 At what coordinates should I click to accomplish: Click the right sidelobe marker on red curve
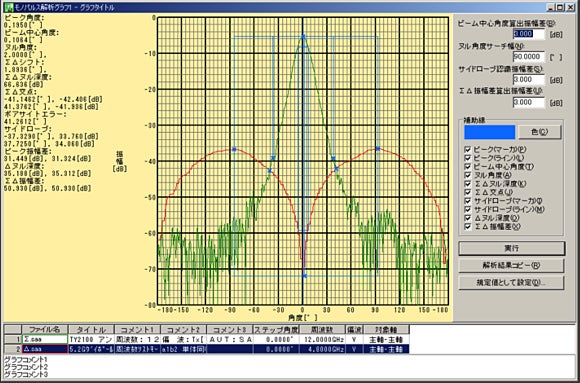(x=378, y=148)
